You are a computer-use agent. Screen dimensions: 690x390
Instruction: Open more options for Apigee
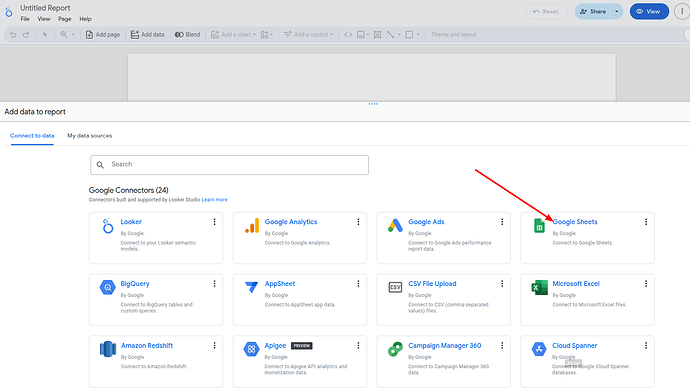(x=358, y=346)
